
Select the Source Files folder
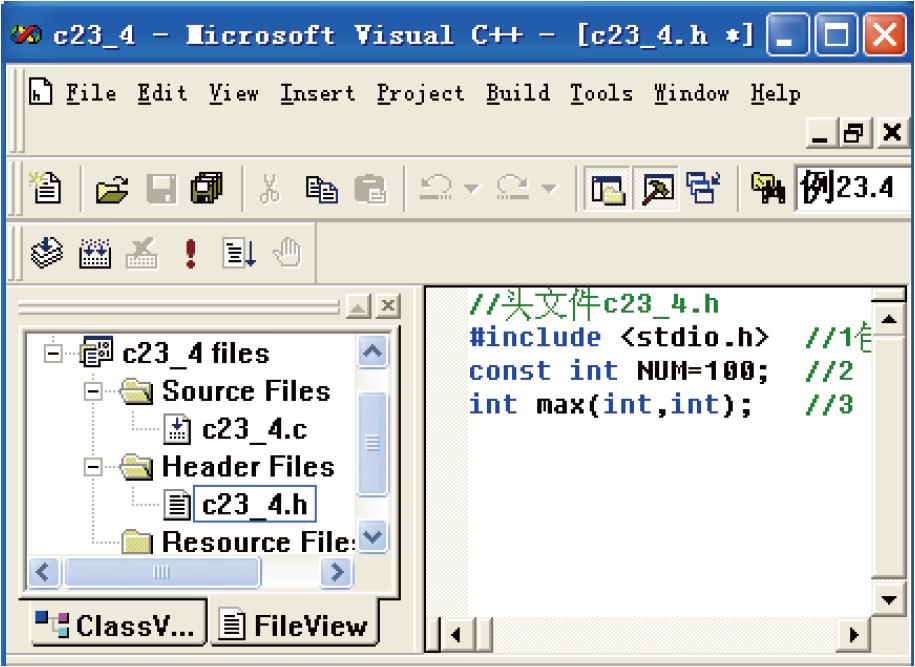(x=246, y=391)
